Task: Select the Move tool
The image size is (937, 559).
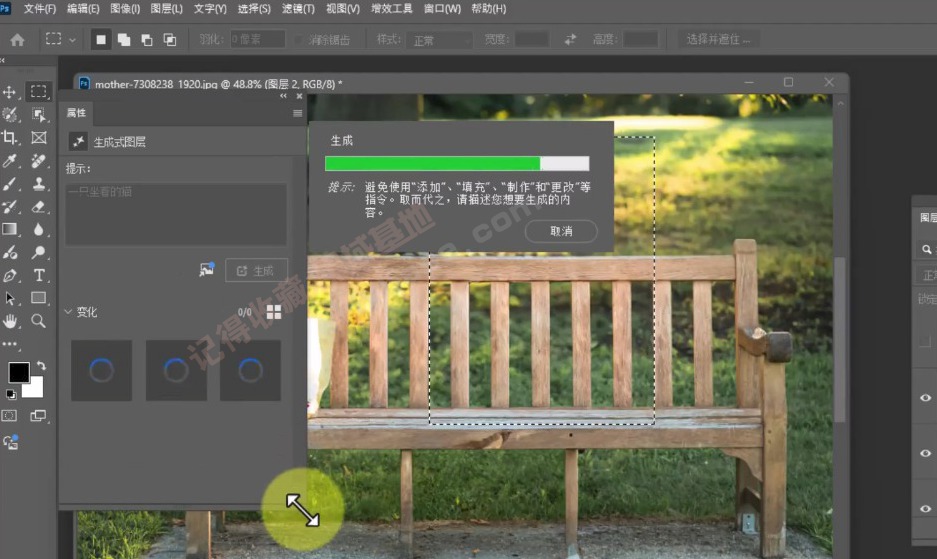Action: (x=10, y=91)
